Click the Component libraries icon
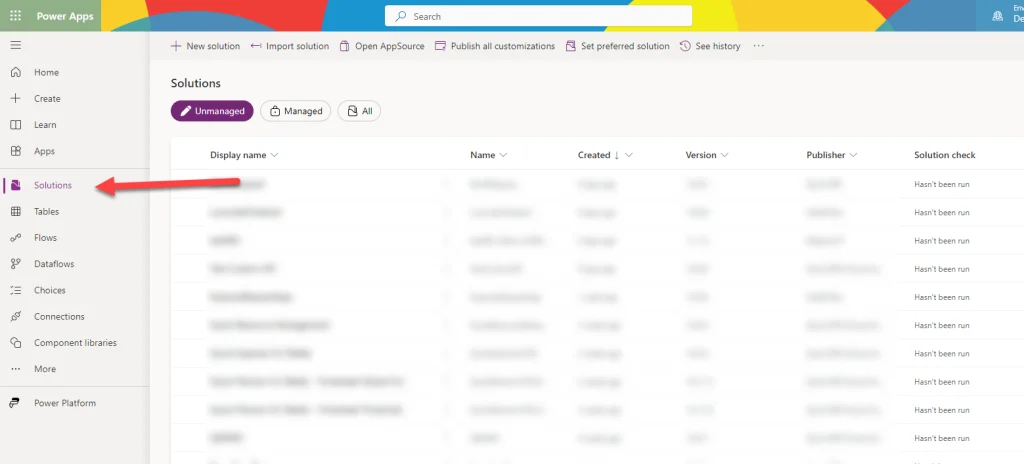 16,342
